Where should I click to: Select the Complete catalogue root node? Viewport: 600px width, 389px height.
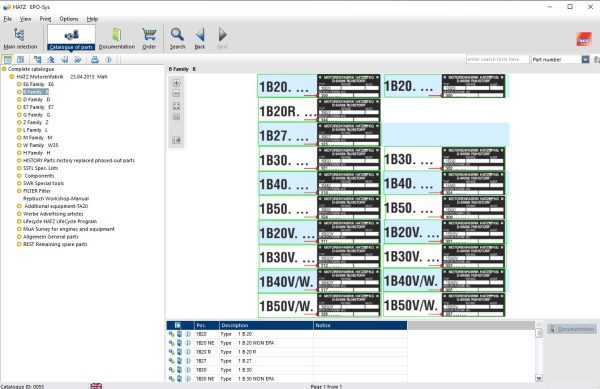[x=31, y=69]
